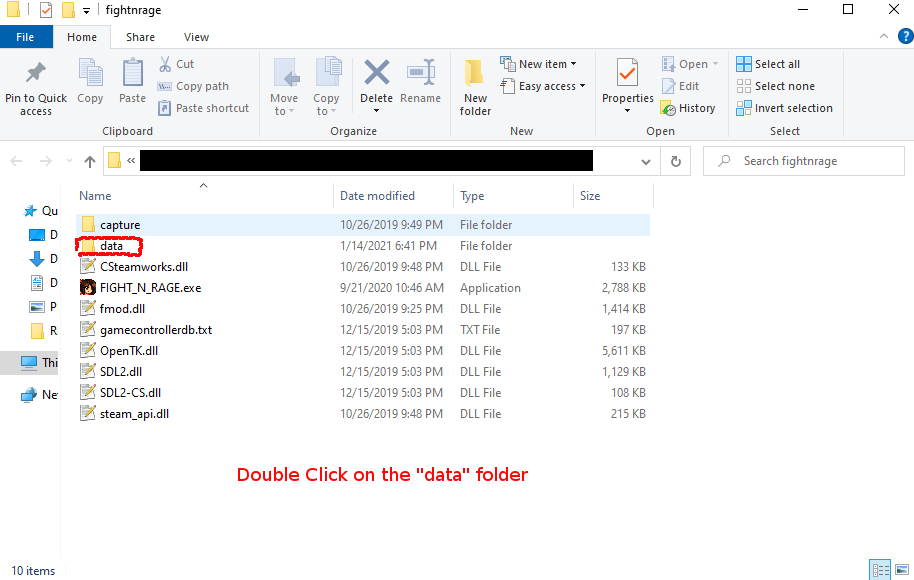
Task: Select SDL2.dll file
Action: 363,372
